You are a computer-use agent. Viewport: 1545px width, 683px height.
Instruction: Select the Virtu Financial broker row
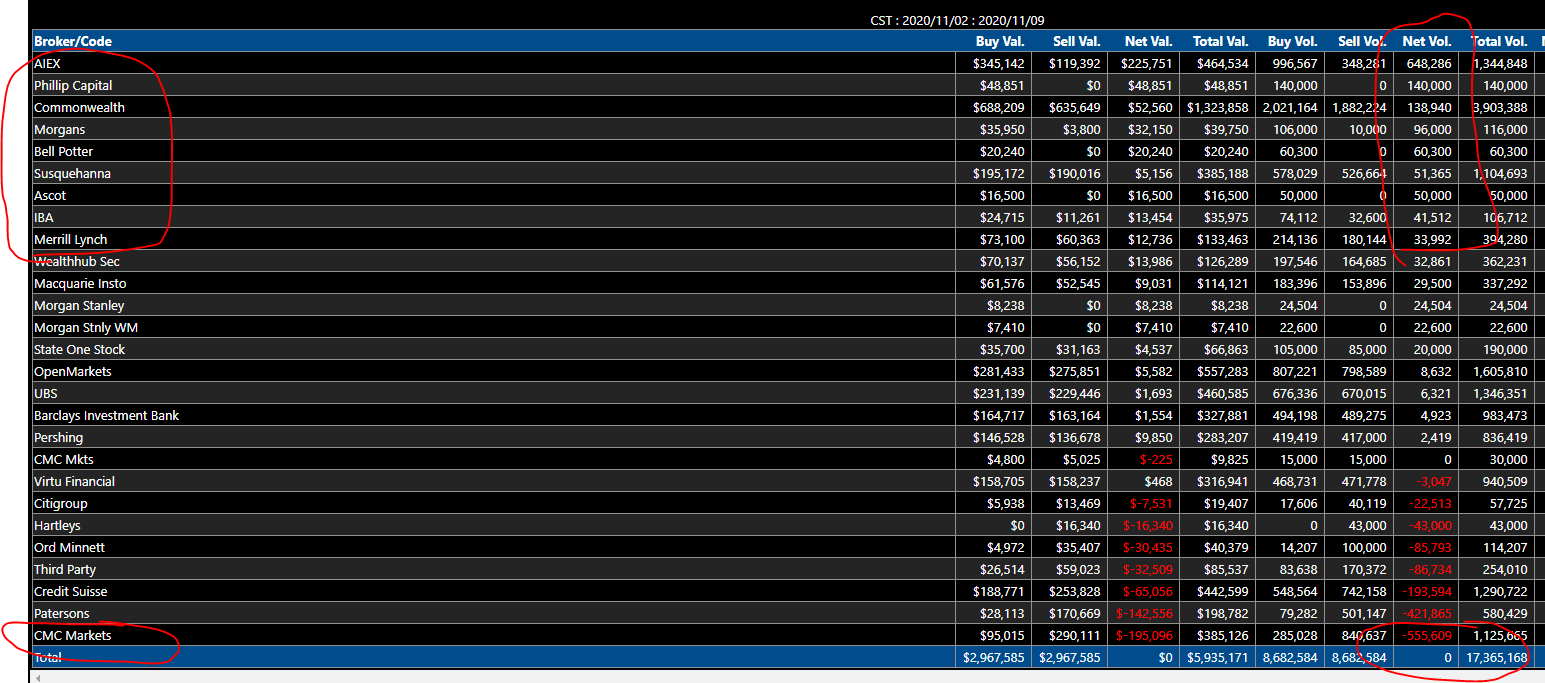[x=787, y=481]
